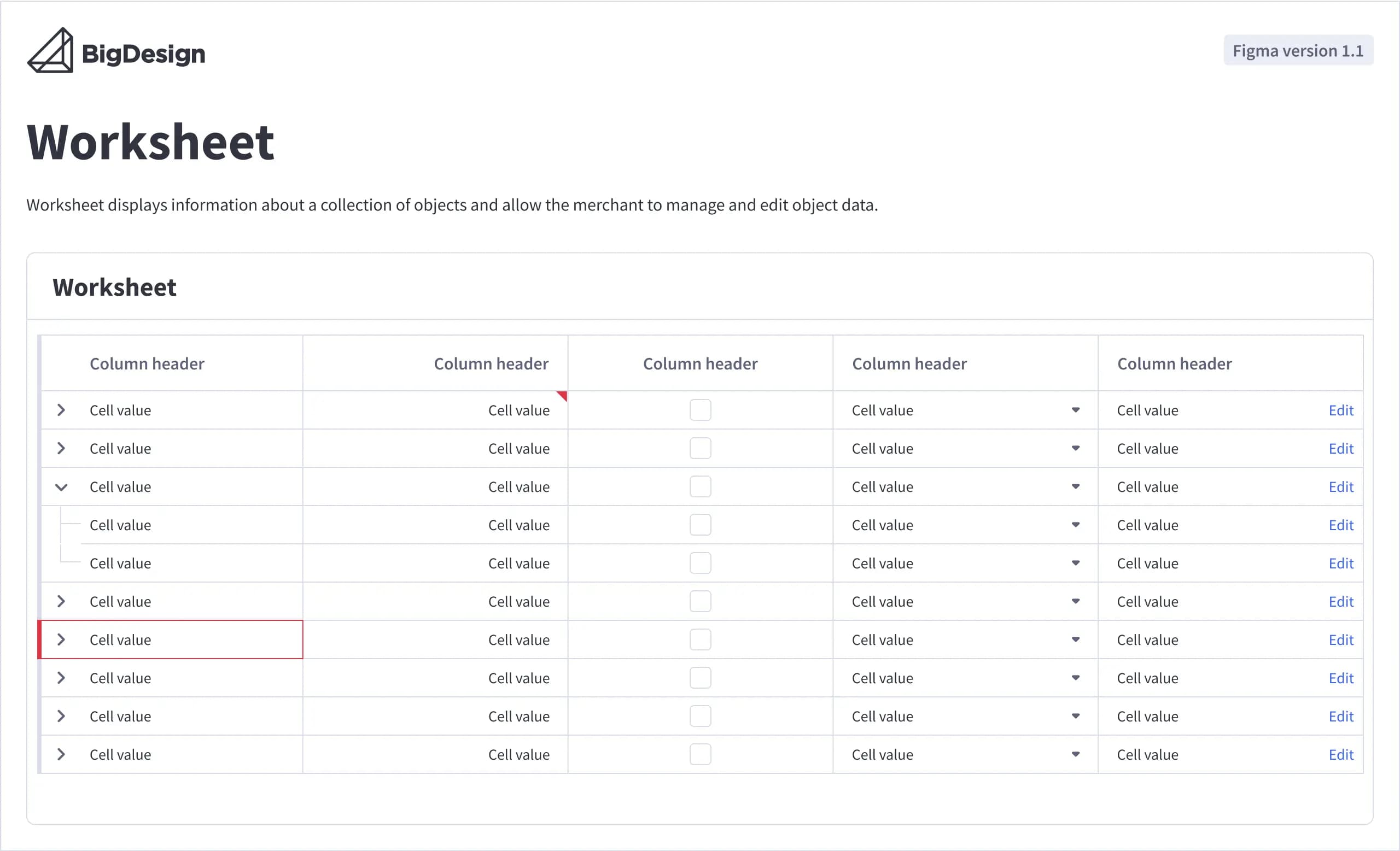
Task: Open the Figma version 1.1 badge
Action: pos(1298,50)
